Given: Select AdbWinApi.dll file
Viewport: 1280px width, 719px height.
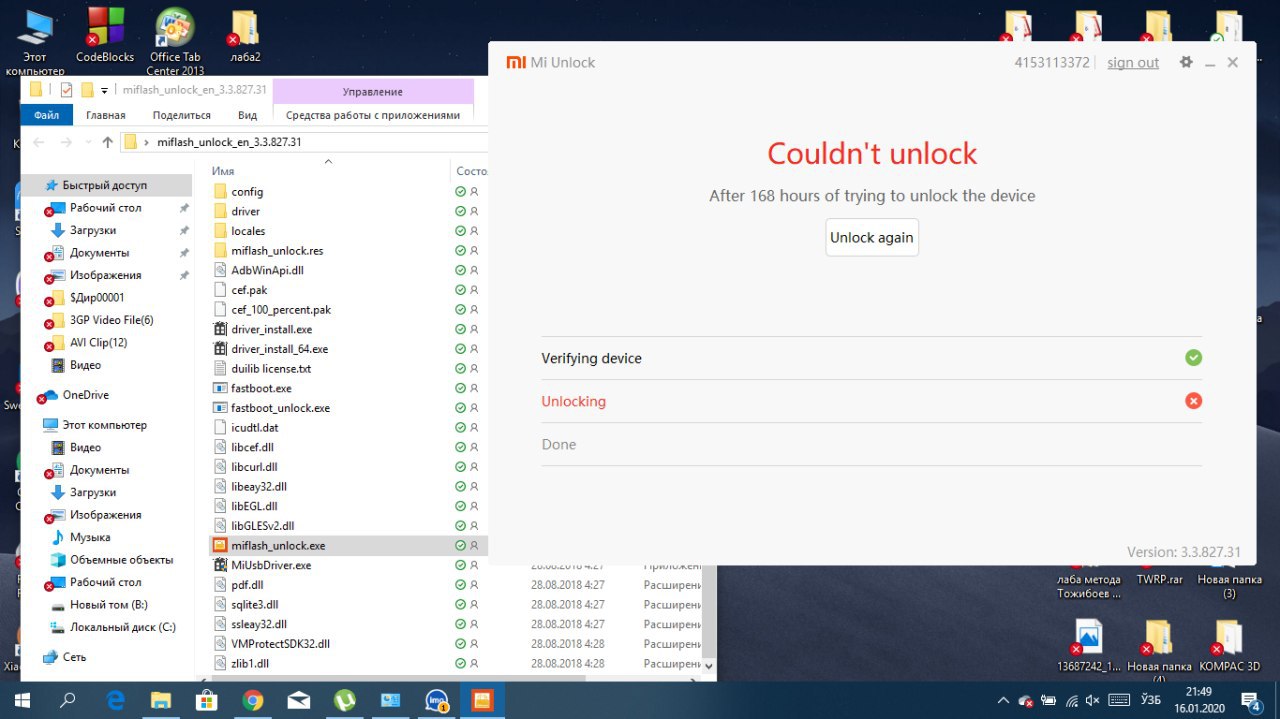Looking at the screenshot, I should (x=267, y=270).
